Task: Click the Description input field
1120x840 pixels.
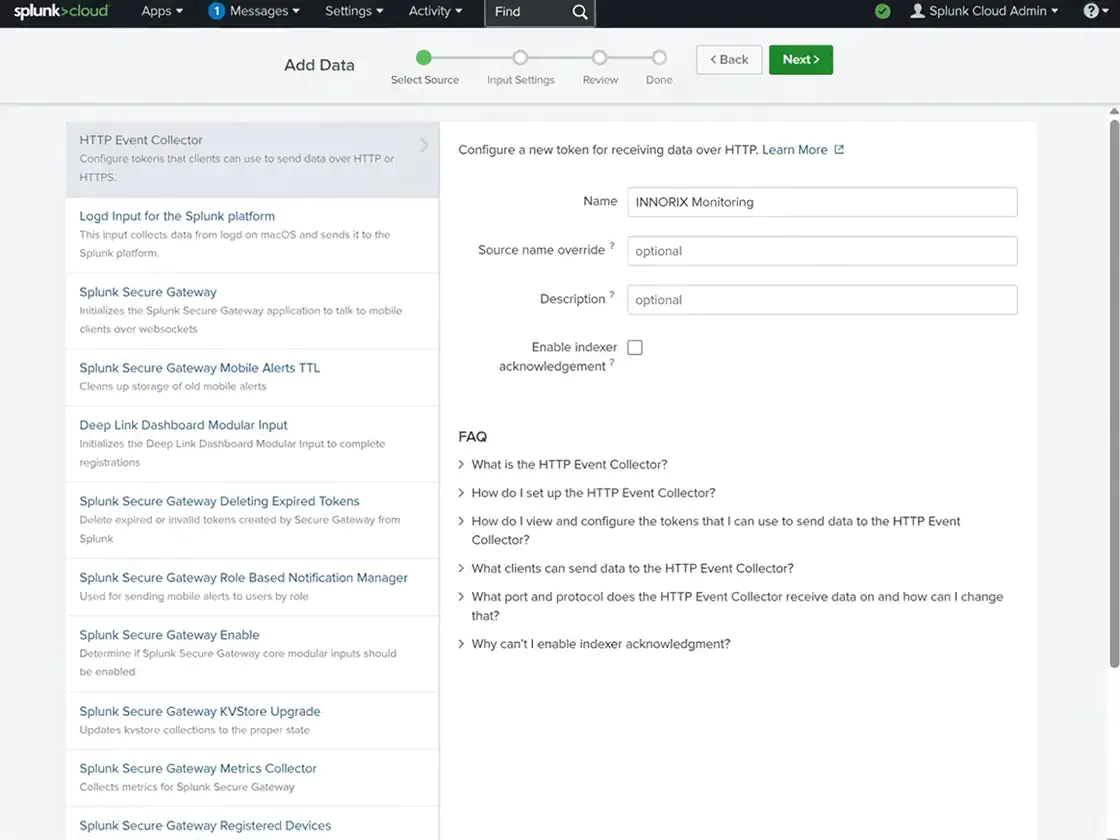Action: tap(822, 300)
